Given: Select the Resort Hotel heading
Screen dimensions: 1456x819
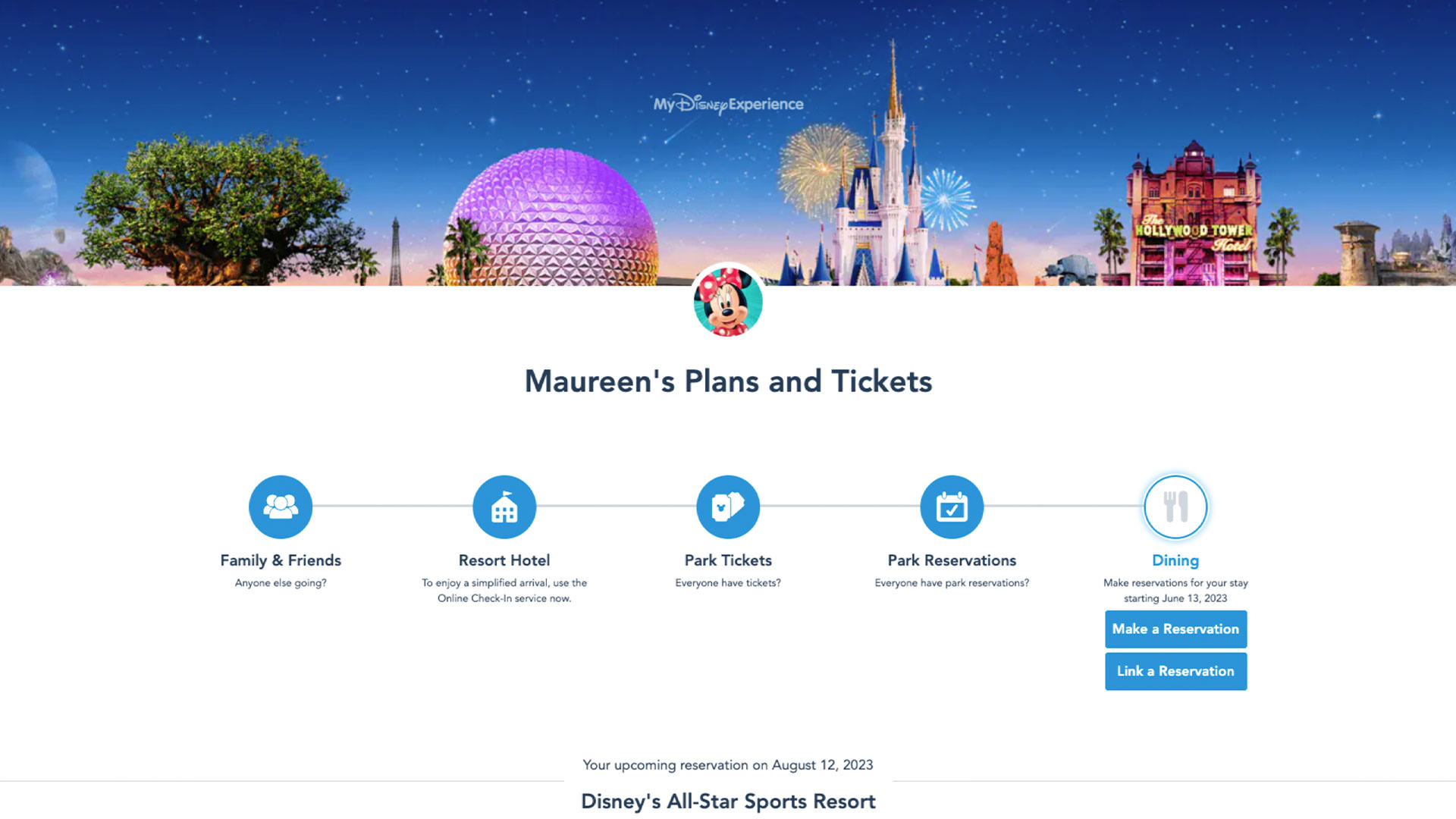Looking at the screenshot, I should click(x=504, y=560).
